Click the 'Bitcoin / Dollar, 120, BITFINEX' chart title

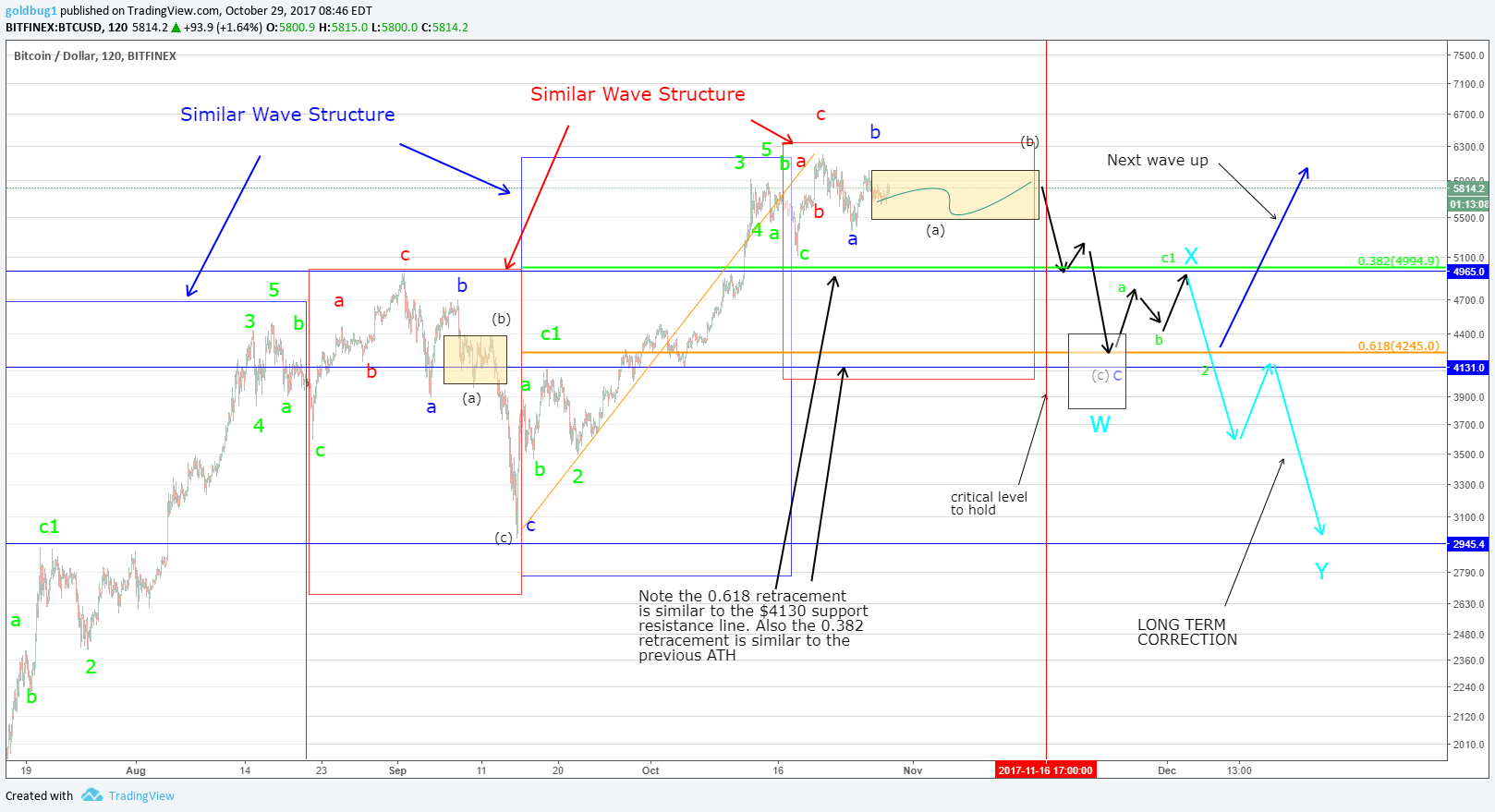point(95,56)
